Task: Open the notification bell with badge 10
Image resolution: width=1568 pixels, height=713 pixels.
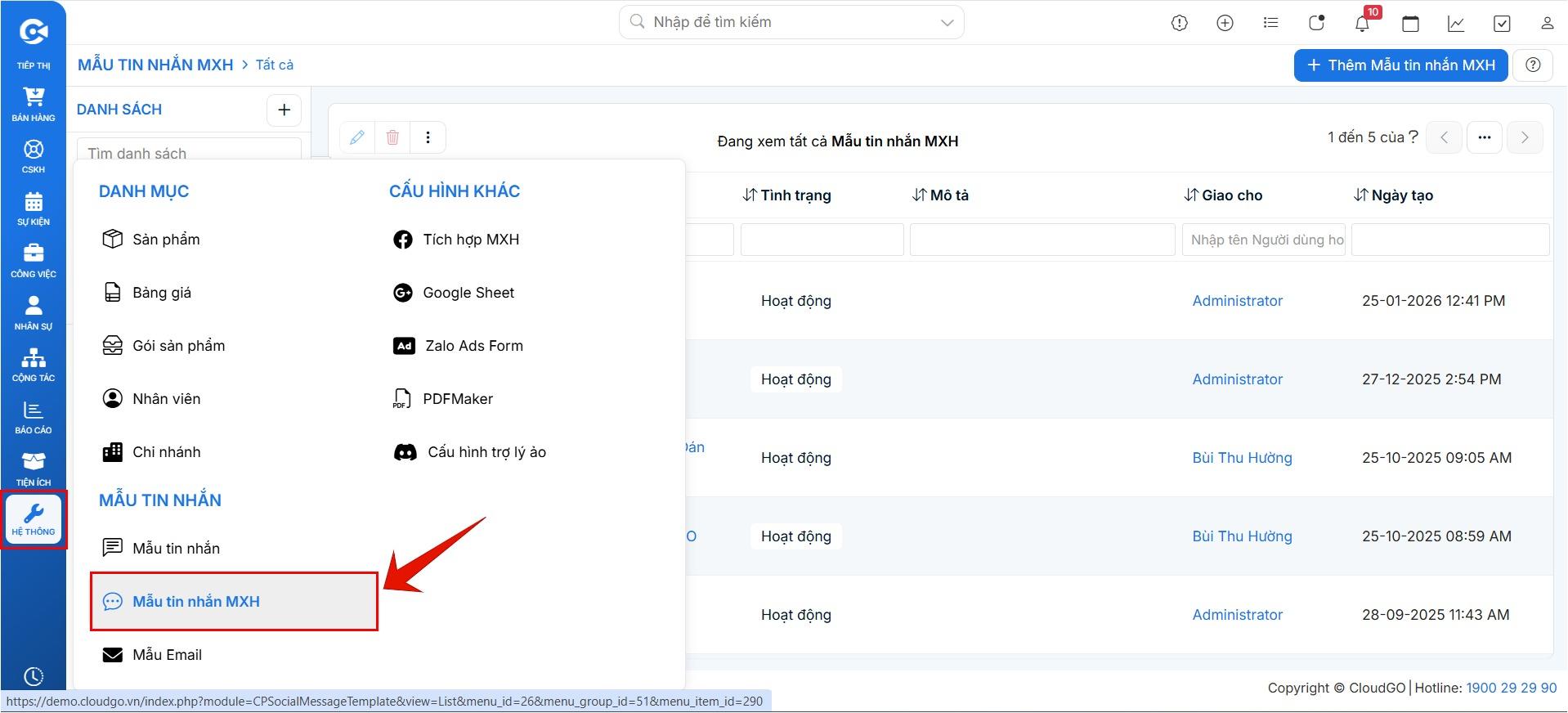Action: coord(1363,23)
